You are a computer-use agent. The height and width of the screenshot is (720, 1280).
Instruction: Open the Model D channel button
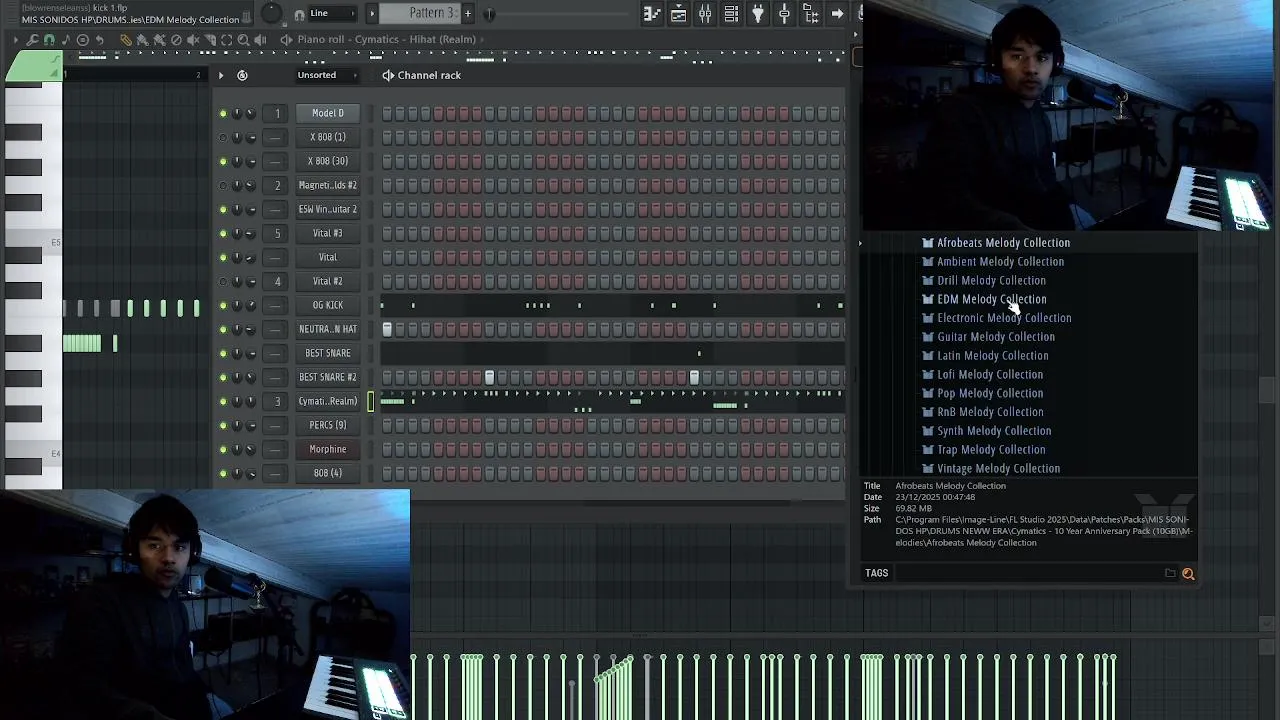pyautogui.click(x=327, y=113)
